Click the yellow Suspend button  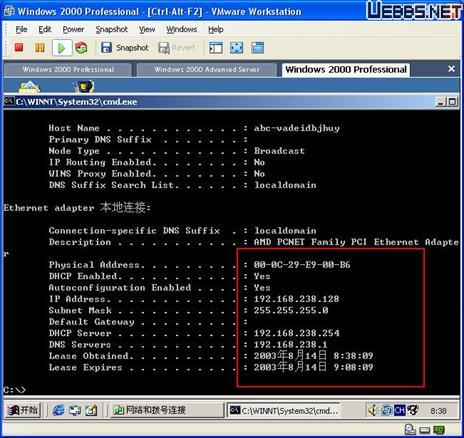40,48
